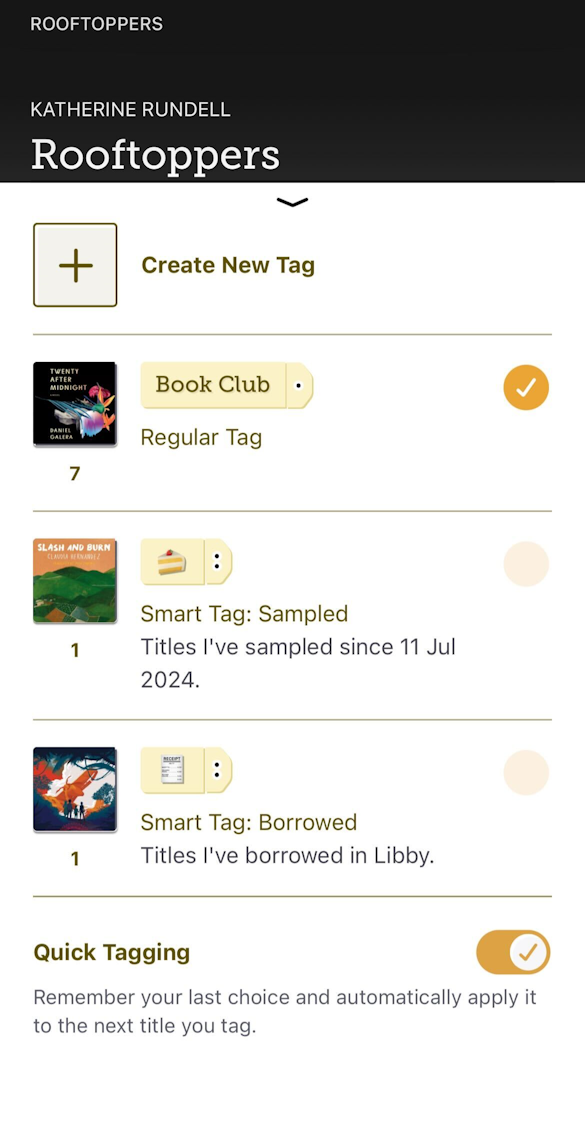Viewport: 585px width, 1145px height.
Task: Open Twenty After Midnight cover thumbnail
Action: pyautogui.click(x=74, y=404)
